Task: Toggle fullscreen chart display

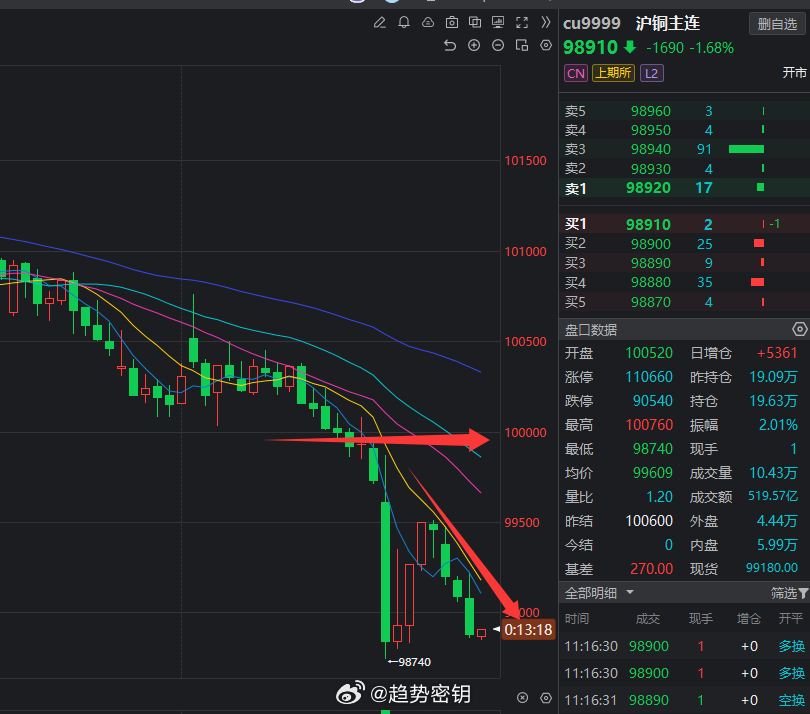Action: (x=521, y=22)
